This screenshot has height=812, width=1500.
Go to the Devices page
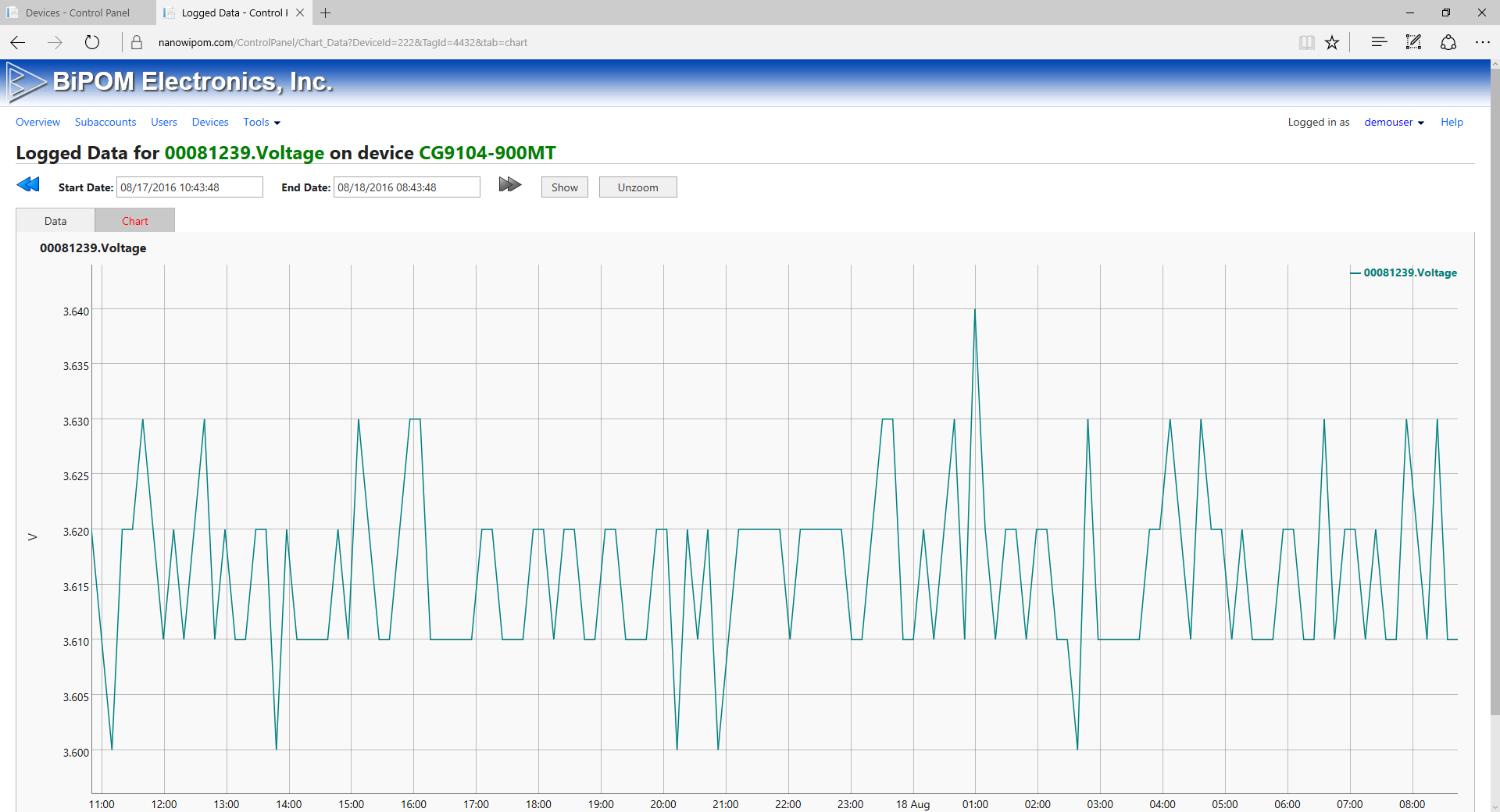point(210,123)
